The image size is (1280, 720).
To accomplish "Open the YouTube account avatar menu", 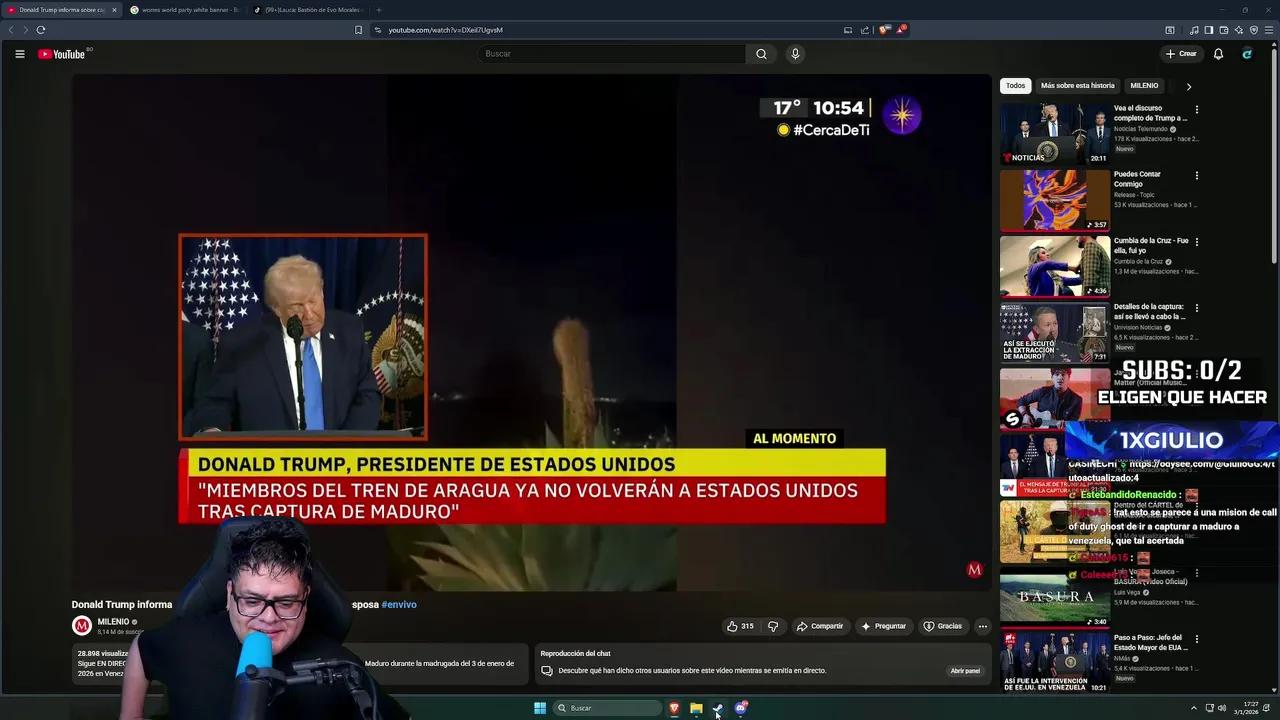I will [1247, 54].
